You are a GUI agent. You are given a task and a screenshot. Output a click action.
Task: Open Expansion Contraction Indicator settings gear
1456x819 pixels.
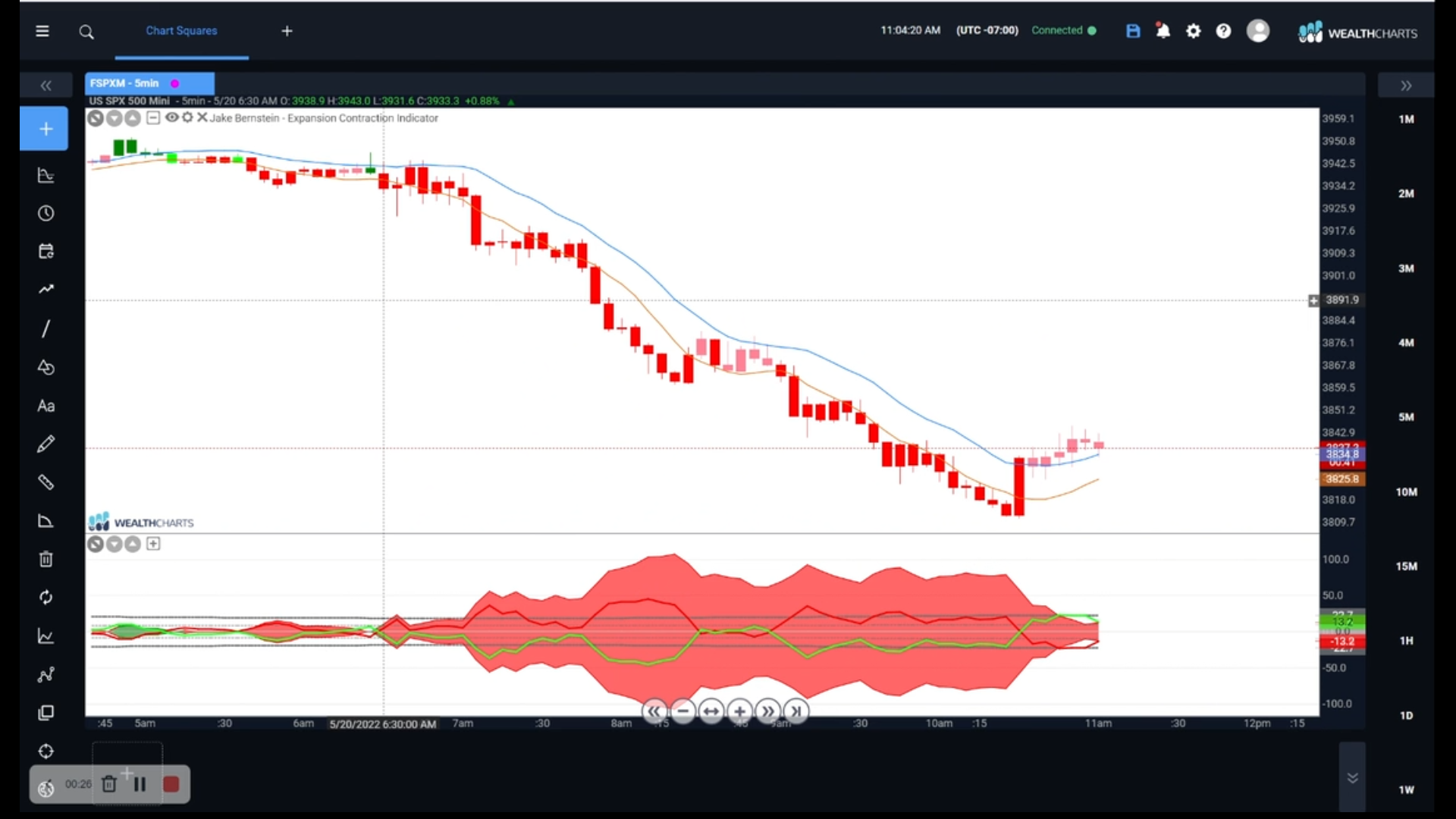click(187, 118)
